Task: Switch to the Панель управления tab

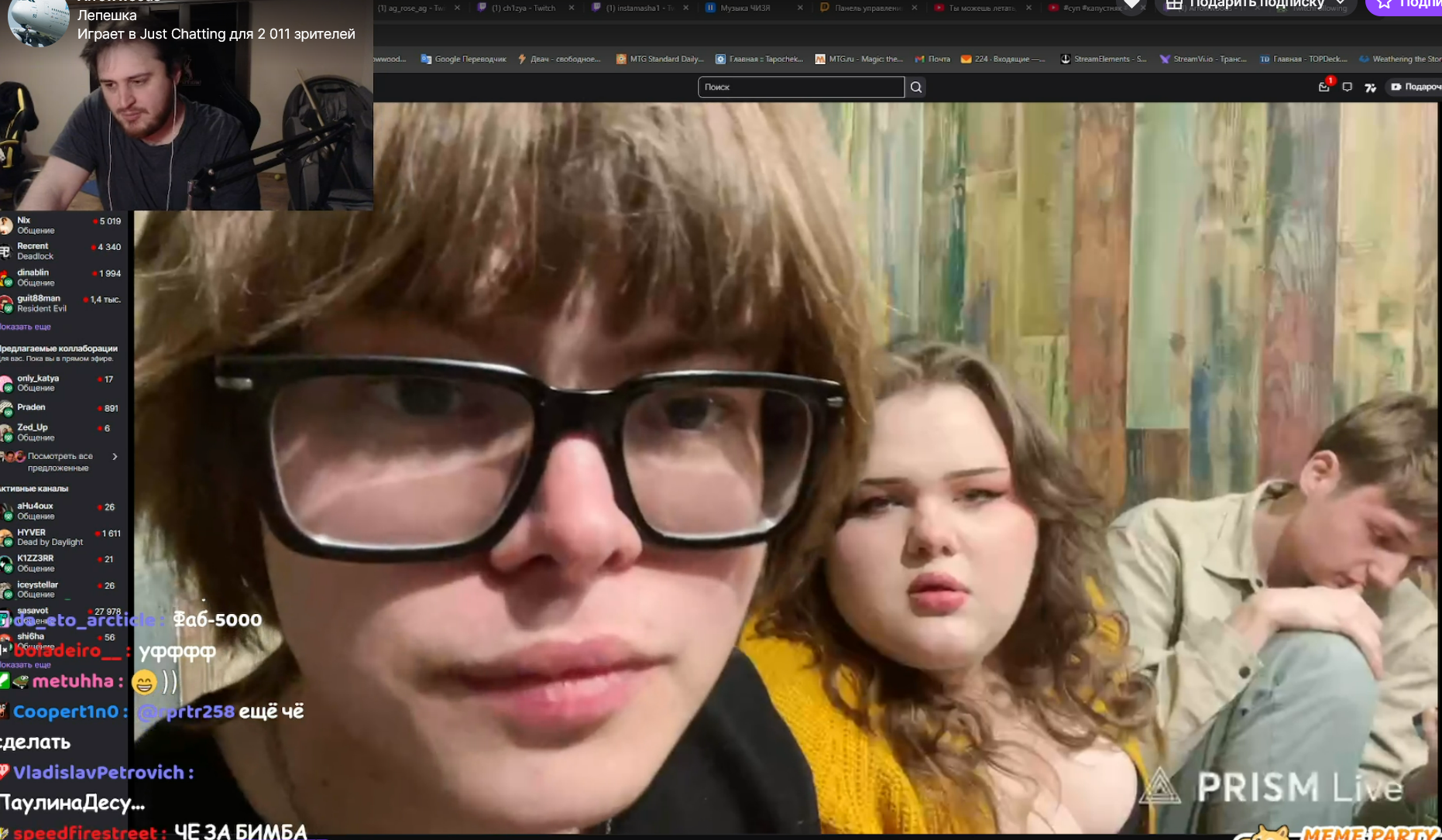Action: pyautogui.click(x=867, y=8)
